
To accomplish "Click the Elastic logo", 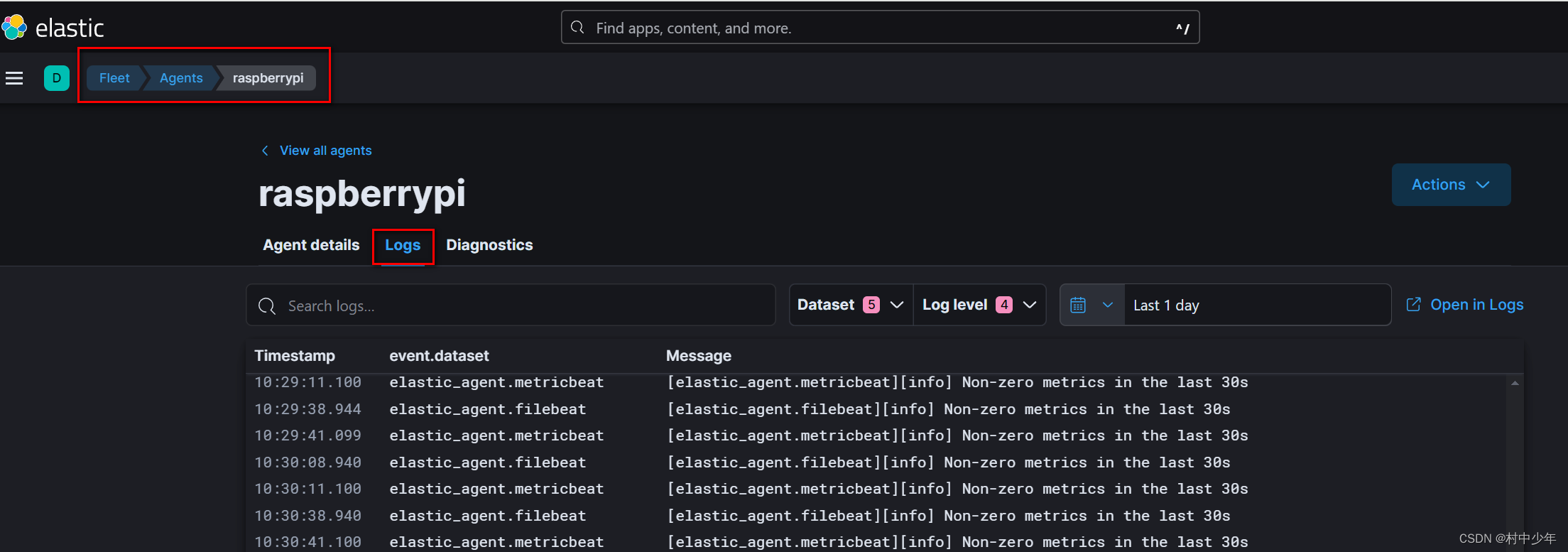I will 53,28.
